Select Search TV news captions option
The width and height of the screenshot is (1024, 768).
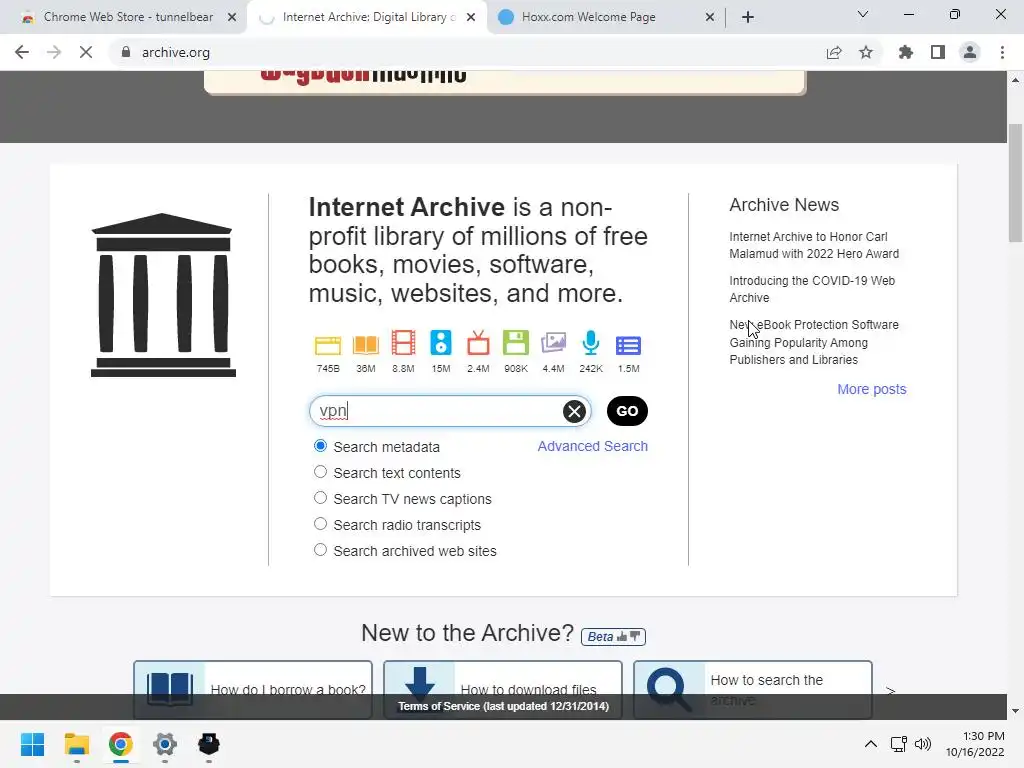(320, 498)
